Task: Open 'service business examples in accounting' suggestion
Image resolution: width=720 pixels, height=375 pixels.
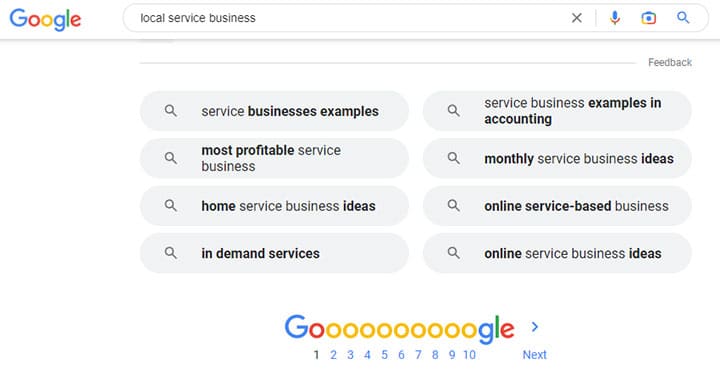Action: (x=557, y=111)
